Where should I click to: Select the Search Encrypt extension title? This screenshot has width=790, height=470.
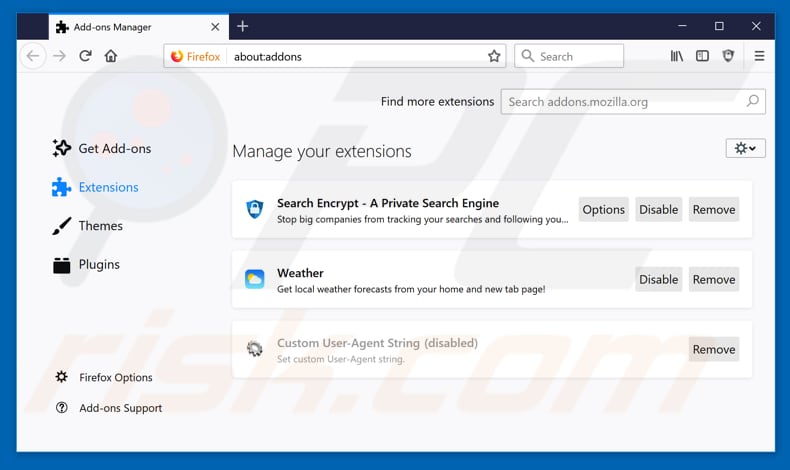pos(388,203)
